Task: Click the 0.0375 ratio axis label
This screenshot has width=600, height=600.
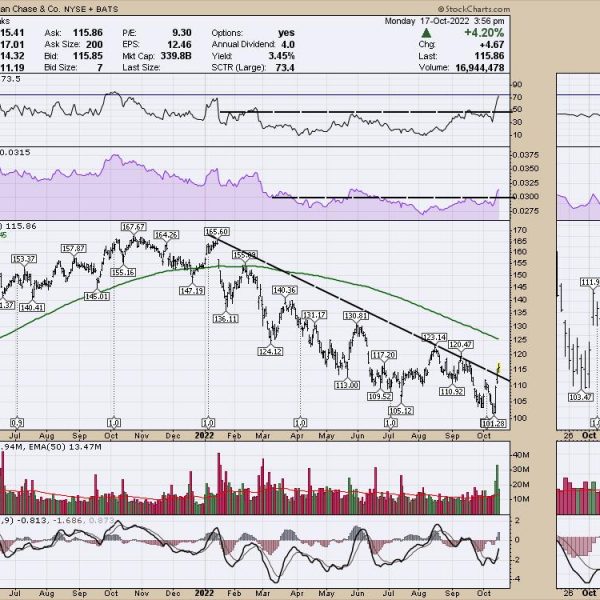Action: pos(525,155)
